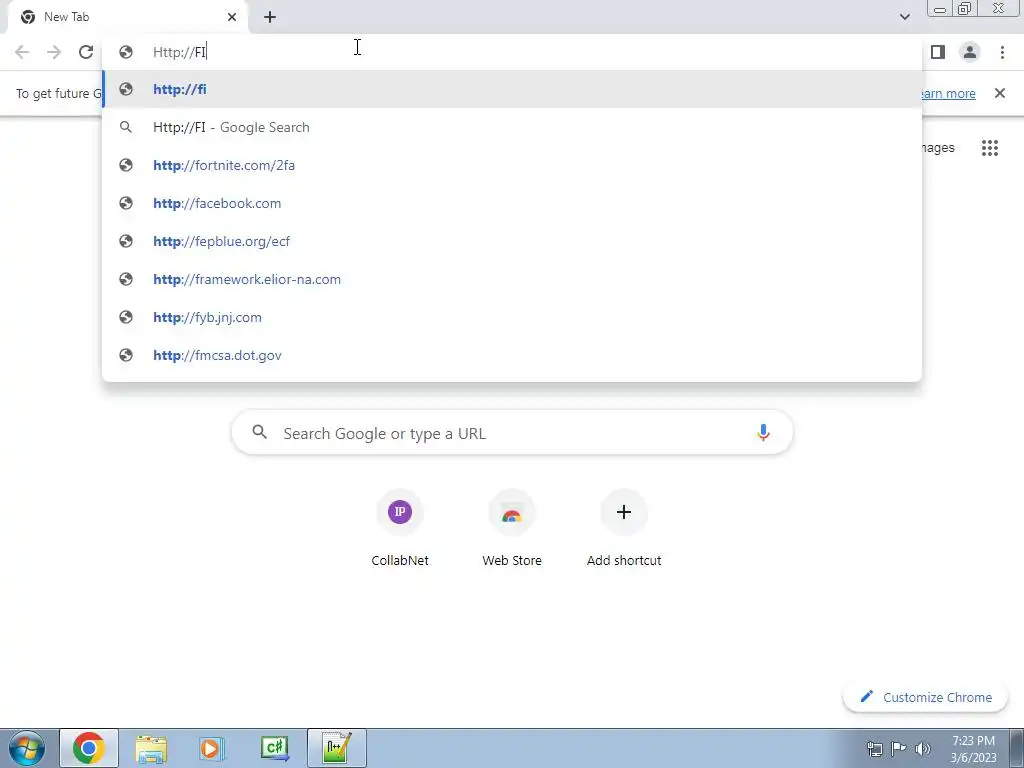Click the Add shortcut button
1024x768 pixels.
coord(624,529)
